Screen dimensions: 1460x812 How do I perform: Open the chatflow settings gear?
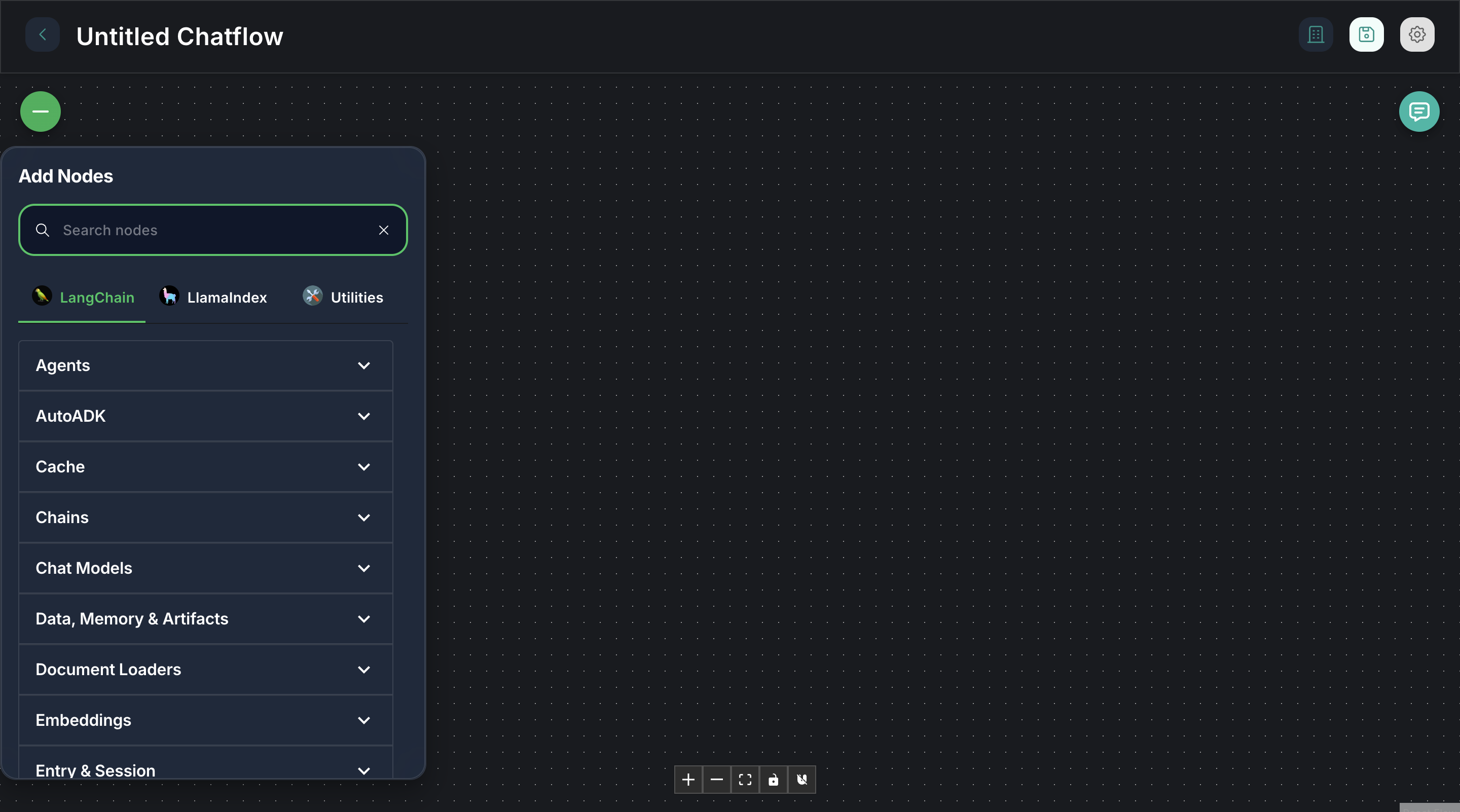coord(1416,34)
